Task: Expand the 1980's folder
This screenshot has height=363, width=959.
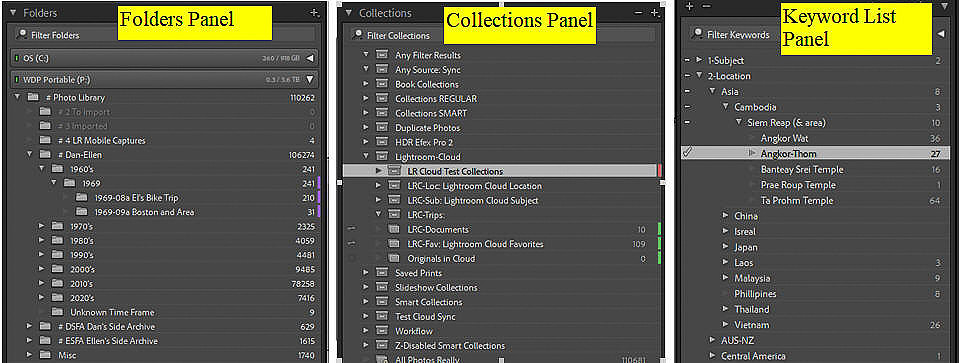Action: click(42, 241)
